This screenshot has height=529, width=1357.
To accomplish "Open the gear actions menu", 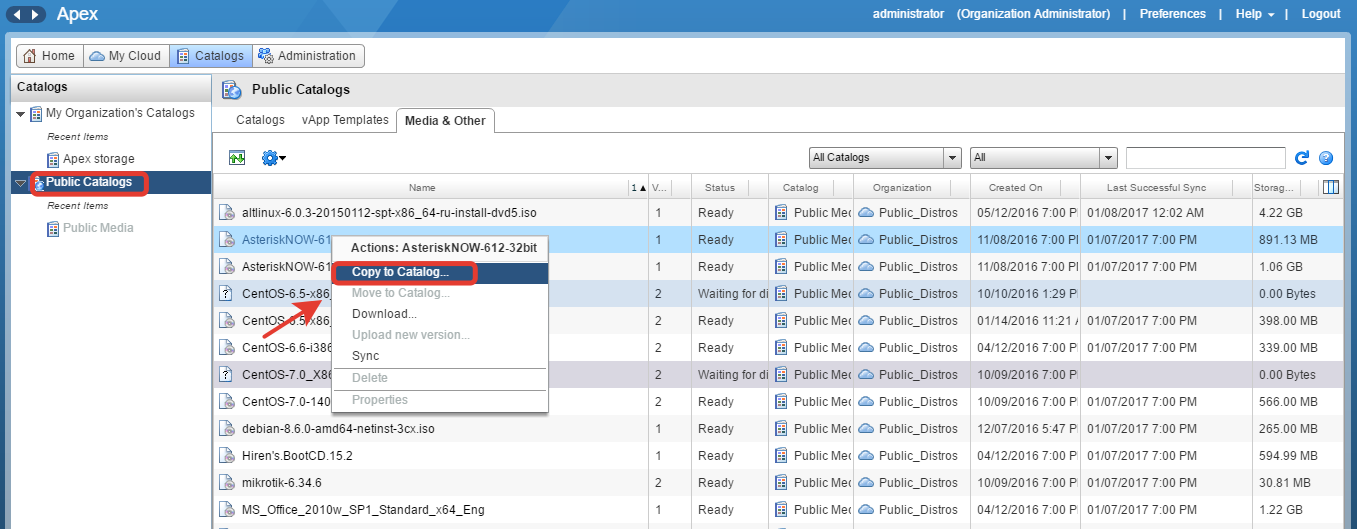I will 273,158.
